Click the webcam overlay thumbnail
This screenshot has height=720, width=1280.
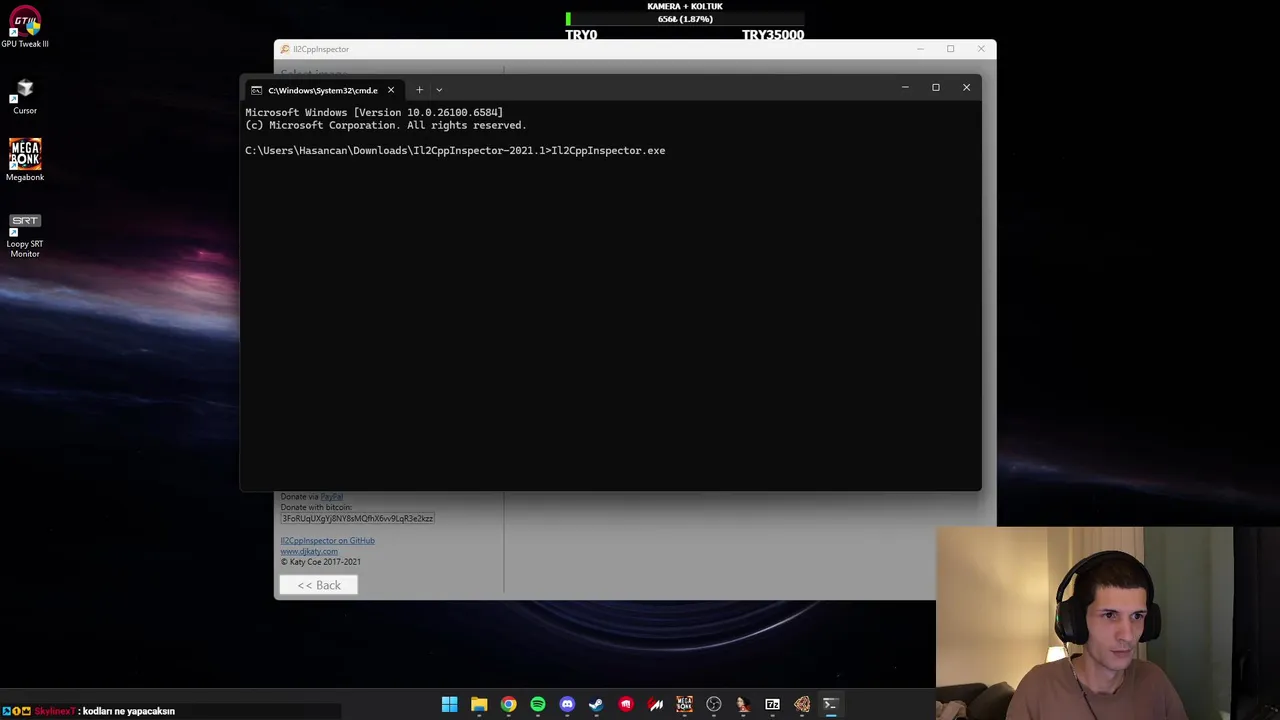pos(1108,623)
